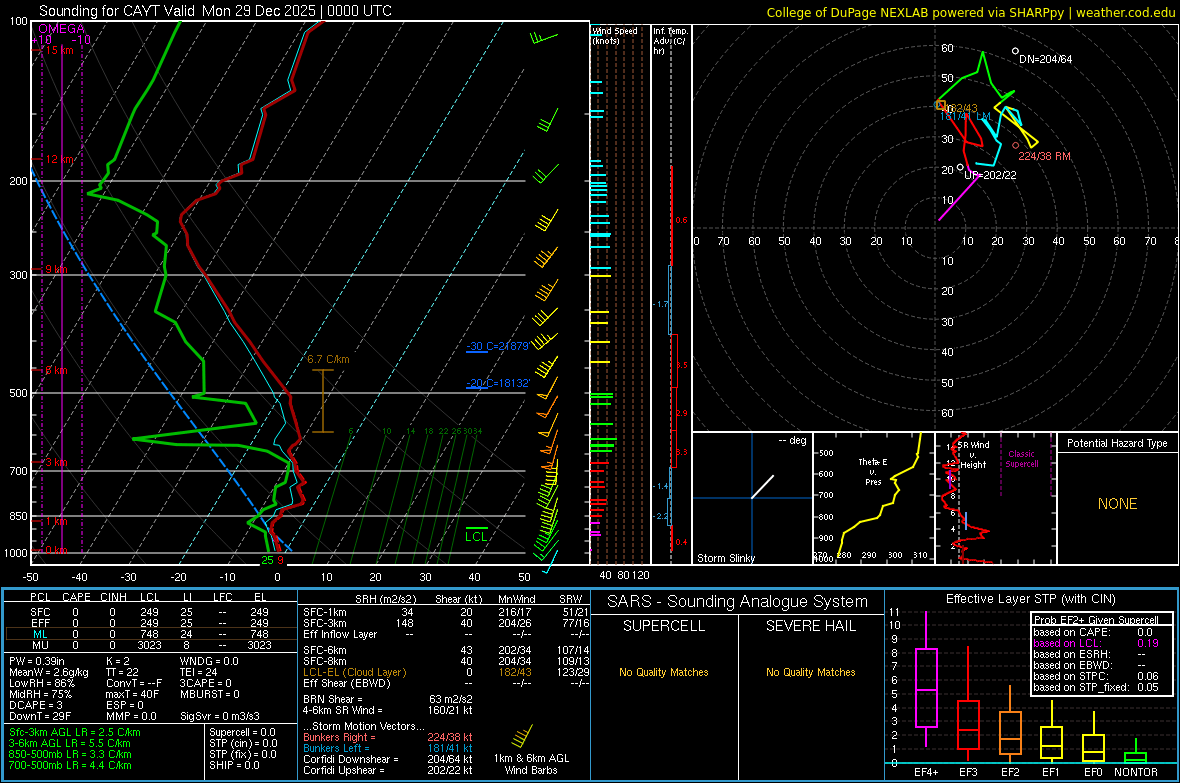Viewport: 1180px width, 783px height.
Task: Click the 'Bunkers Right =' label
Action: pyautogui.click(x=339, y=737)
